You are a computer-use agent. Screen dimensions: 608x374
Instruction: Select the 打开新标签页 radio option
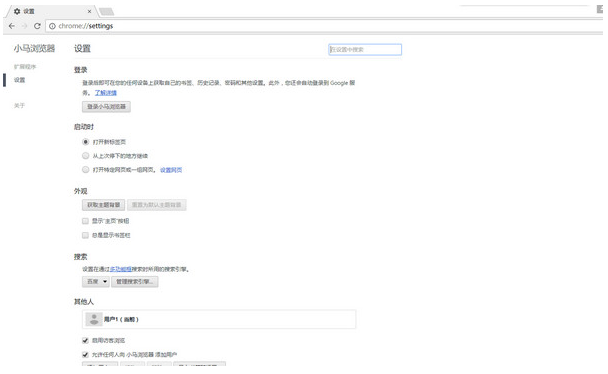[85, 142]
